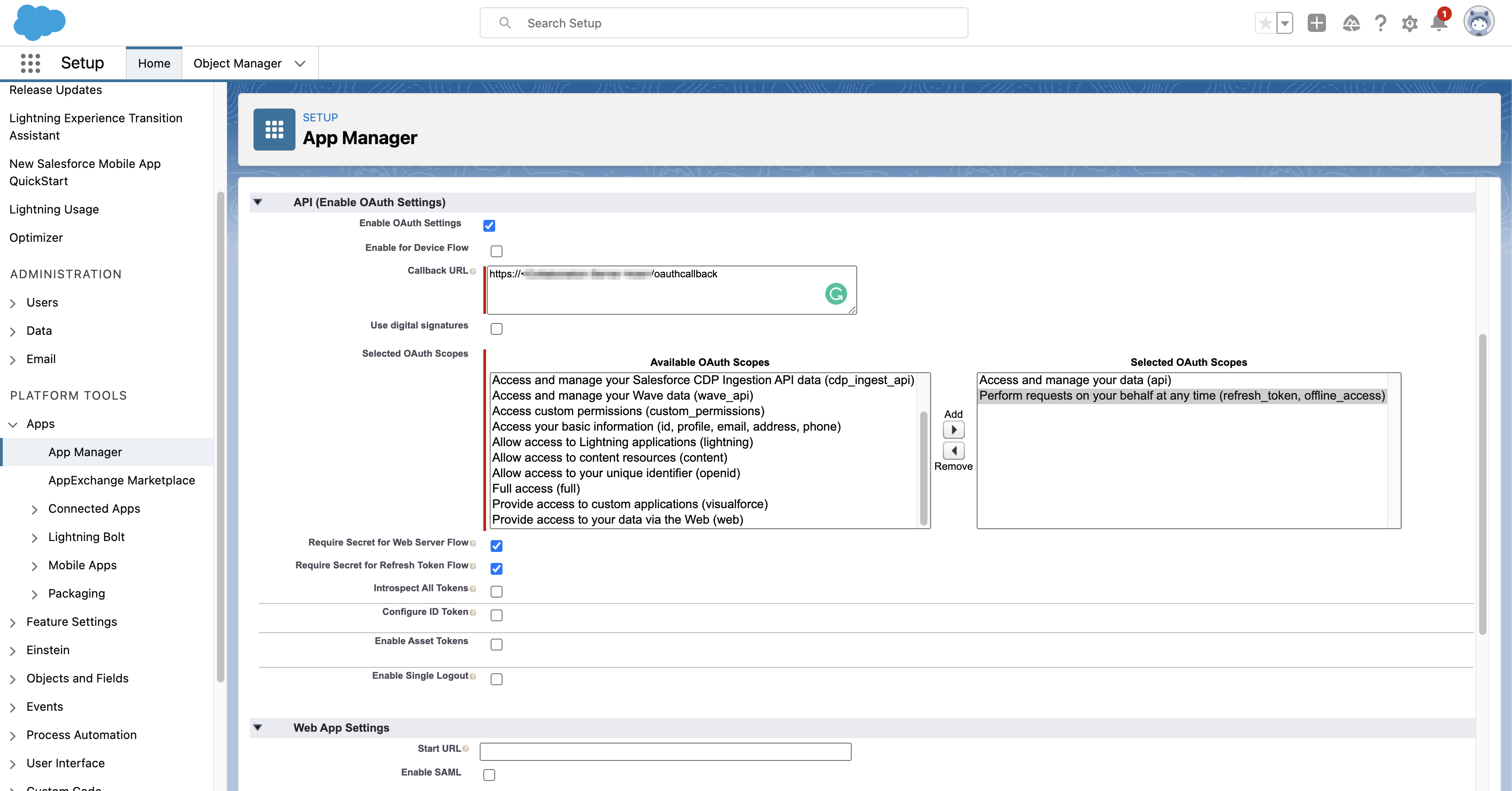Expand the Data tree node
Image resolution: width=1512 pixels, height=791 pixels.
click(13, 331)
